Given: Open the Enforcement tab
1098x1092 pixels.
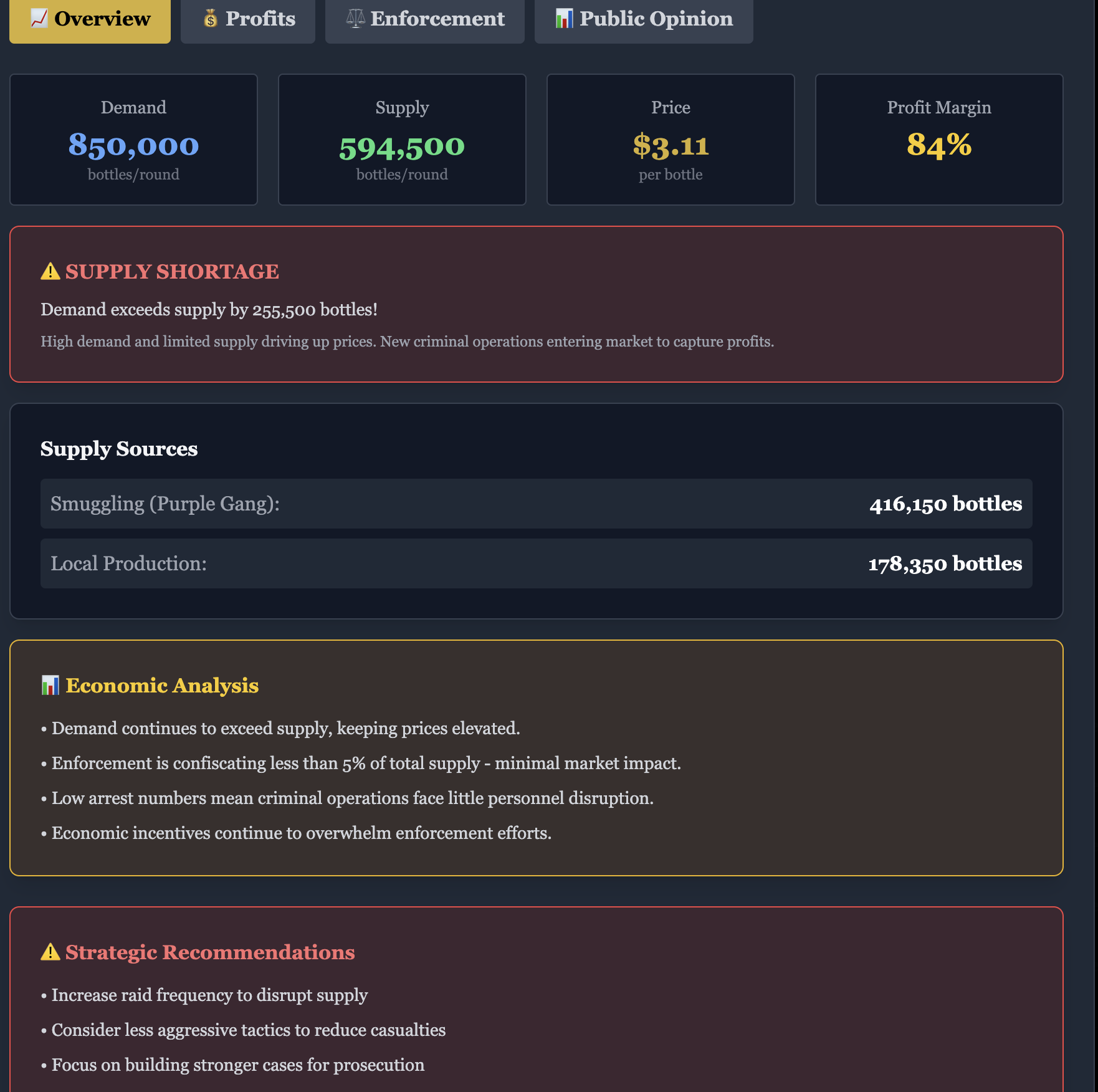Looking at the screenshot, I should (x=424, y=19).
